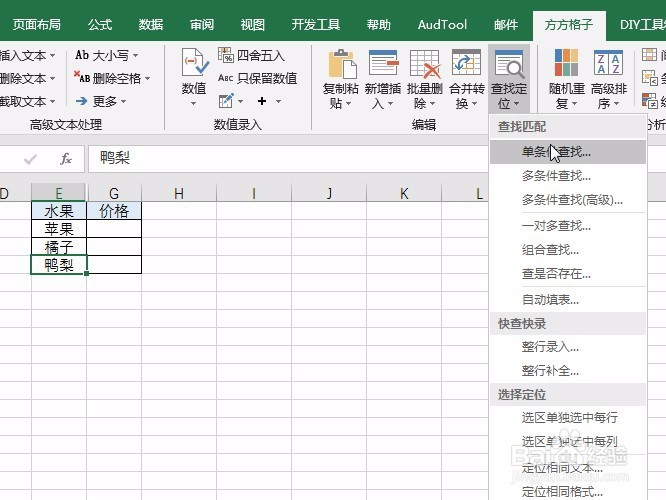
Task: Select 多条件查找(高级) menu item
Action: click(x=568, y=200)
